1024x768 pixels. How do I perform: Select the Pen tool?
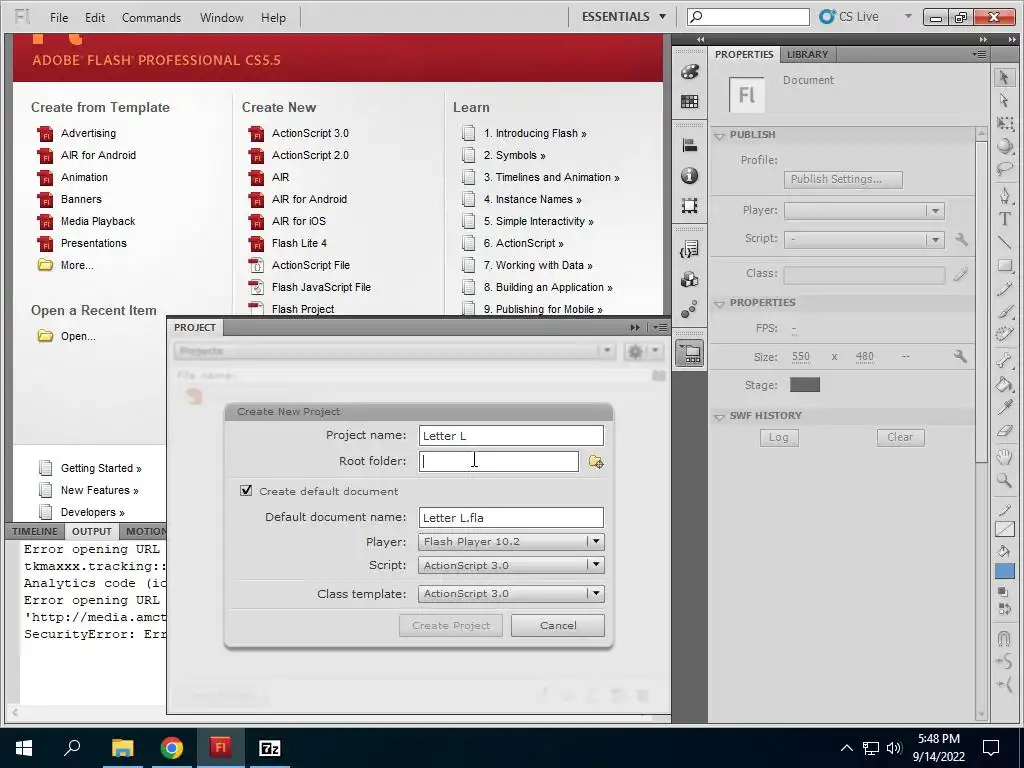(1004, 195)
